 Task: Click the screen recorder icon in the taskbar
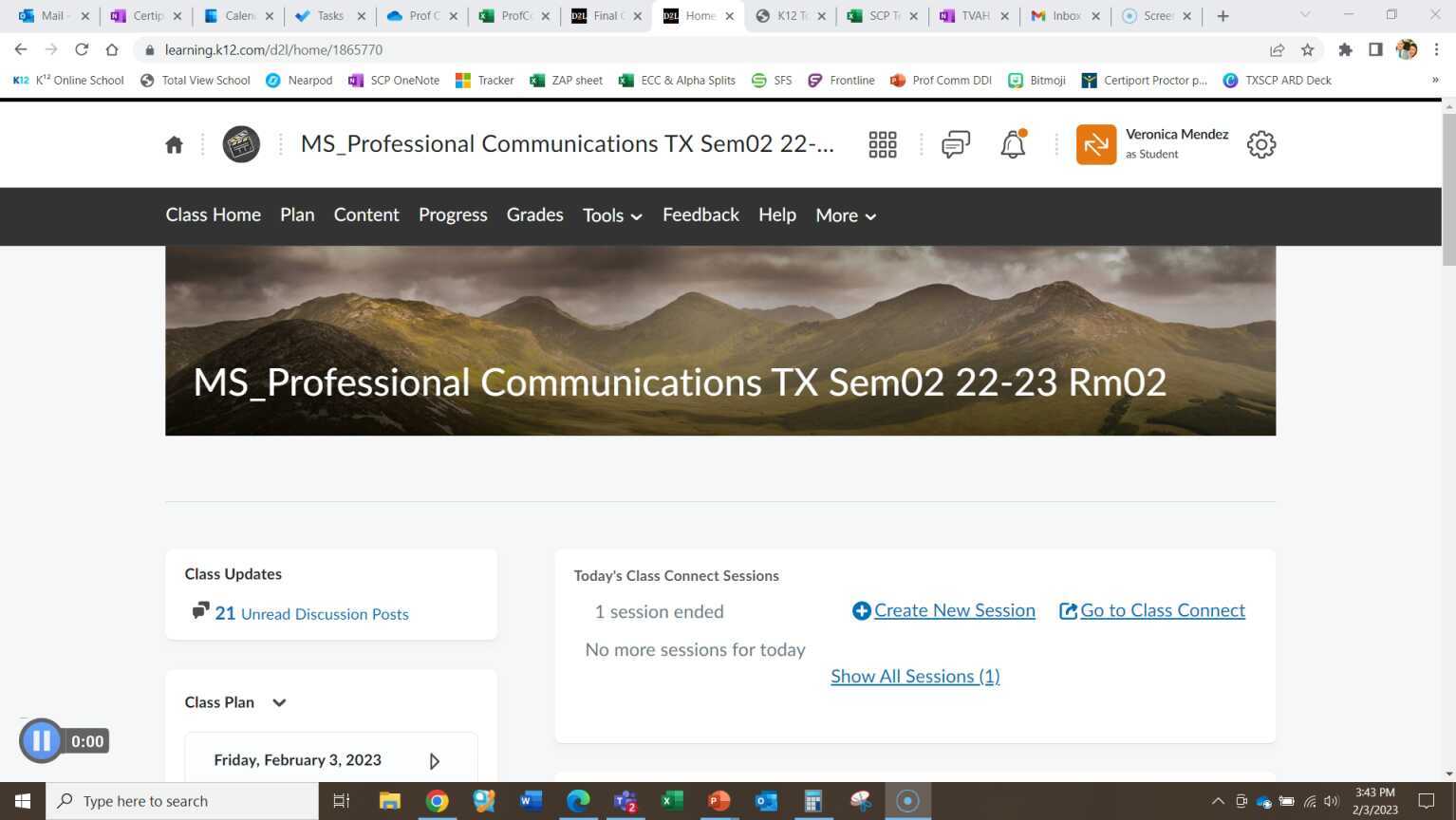tap(906, 800)
